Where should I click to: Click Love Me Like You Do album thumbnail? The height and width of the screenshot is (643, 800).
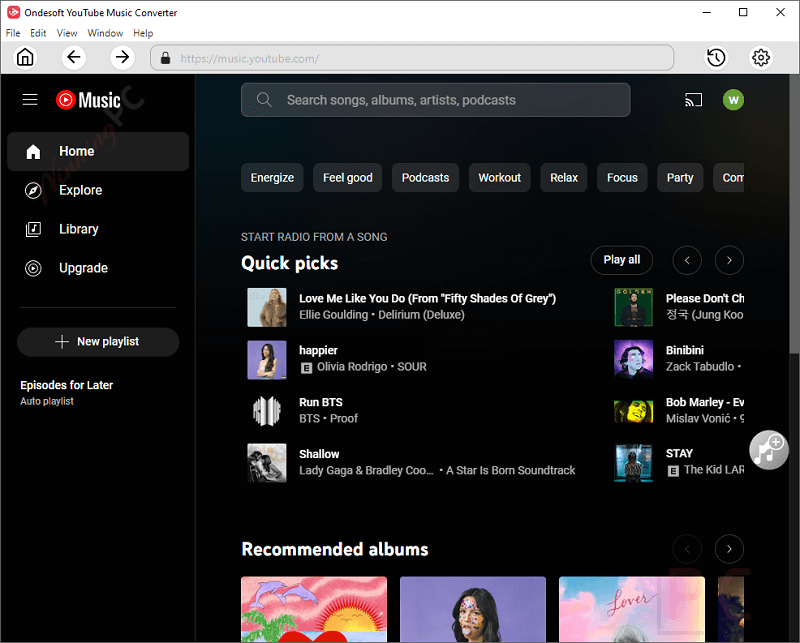267,307
